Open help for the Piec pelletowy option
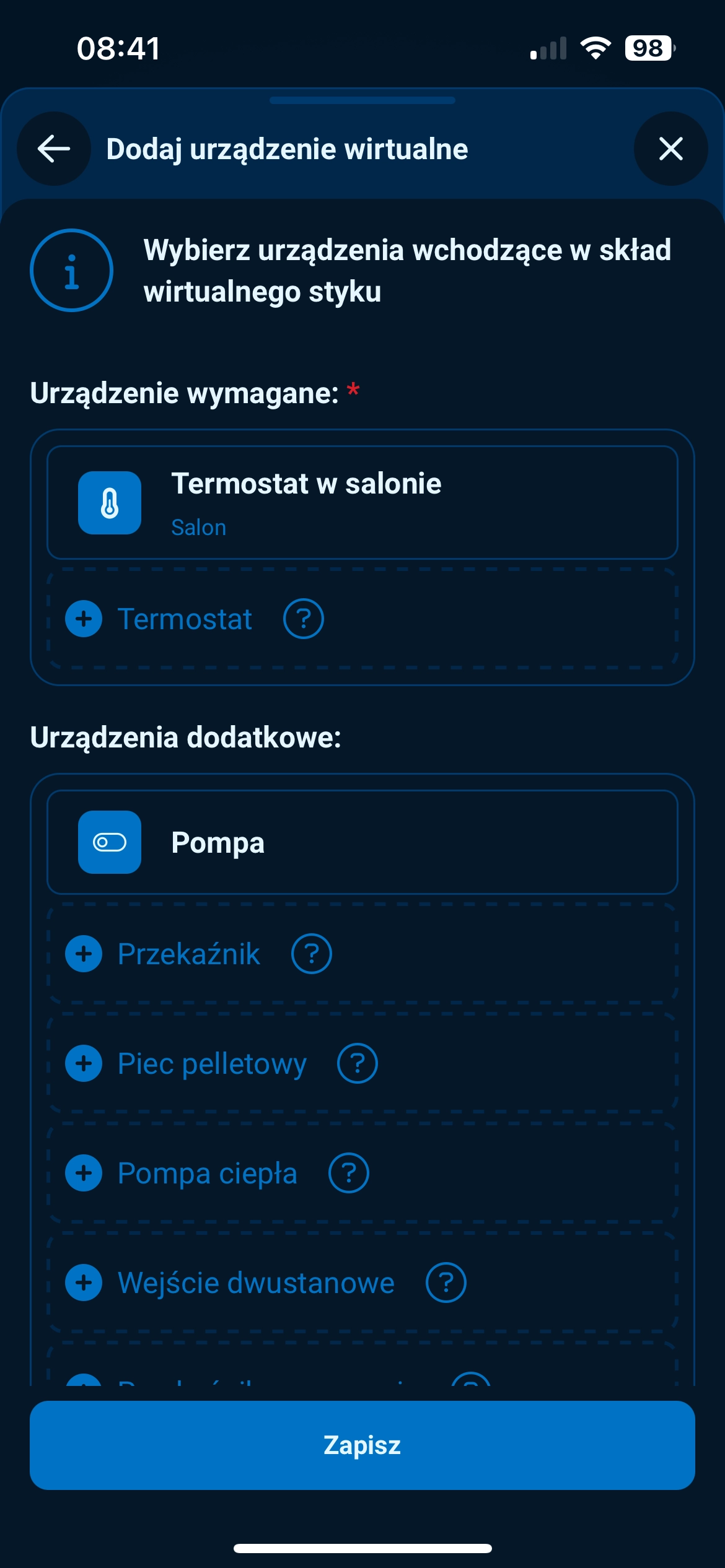 (x=357, y=1063)
